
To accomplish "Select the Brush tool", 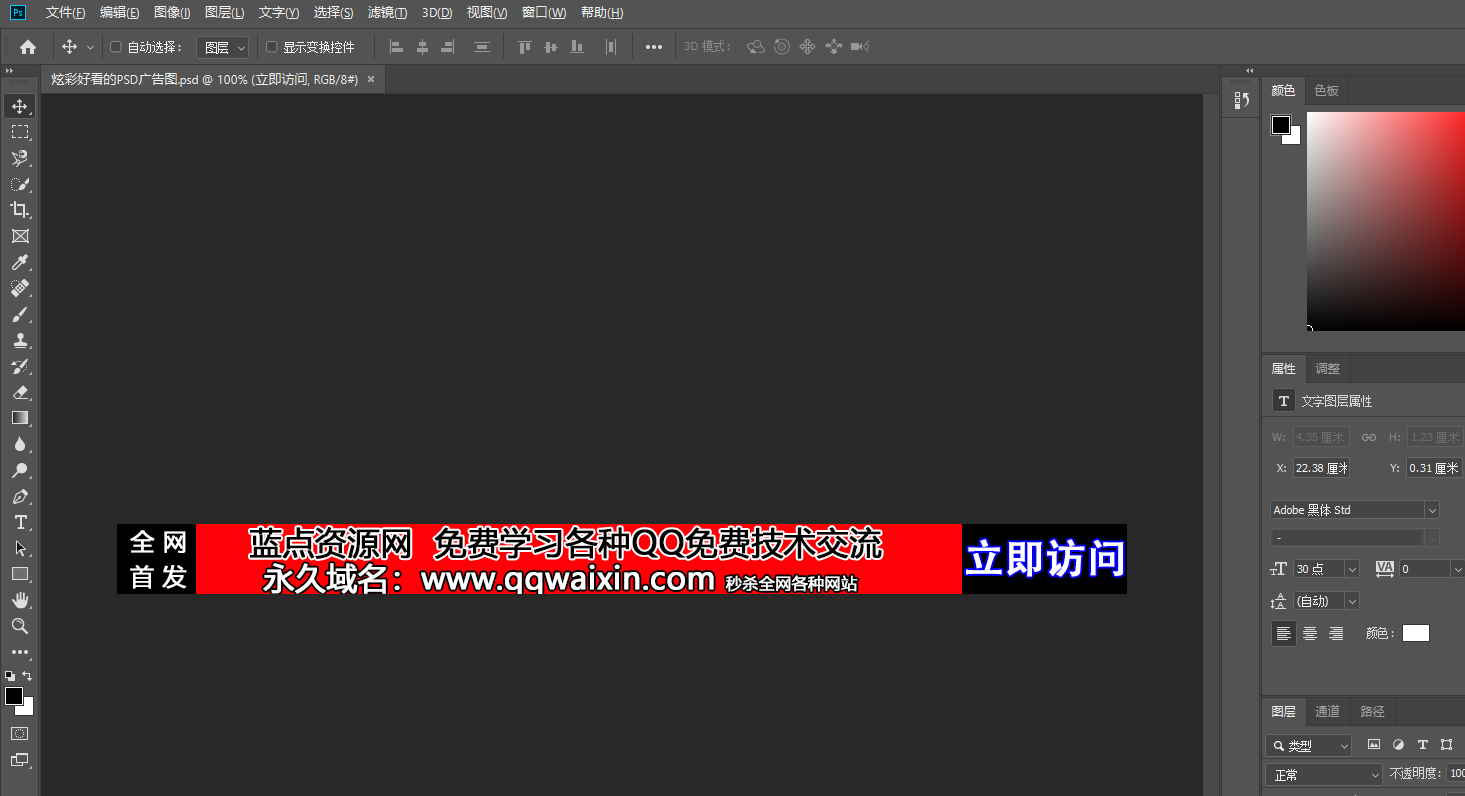I will 20,315.
